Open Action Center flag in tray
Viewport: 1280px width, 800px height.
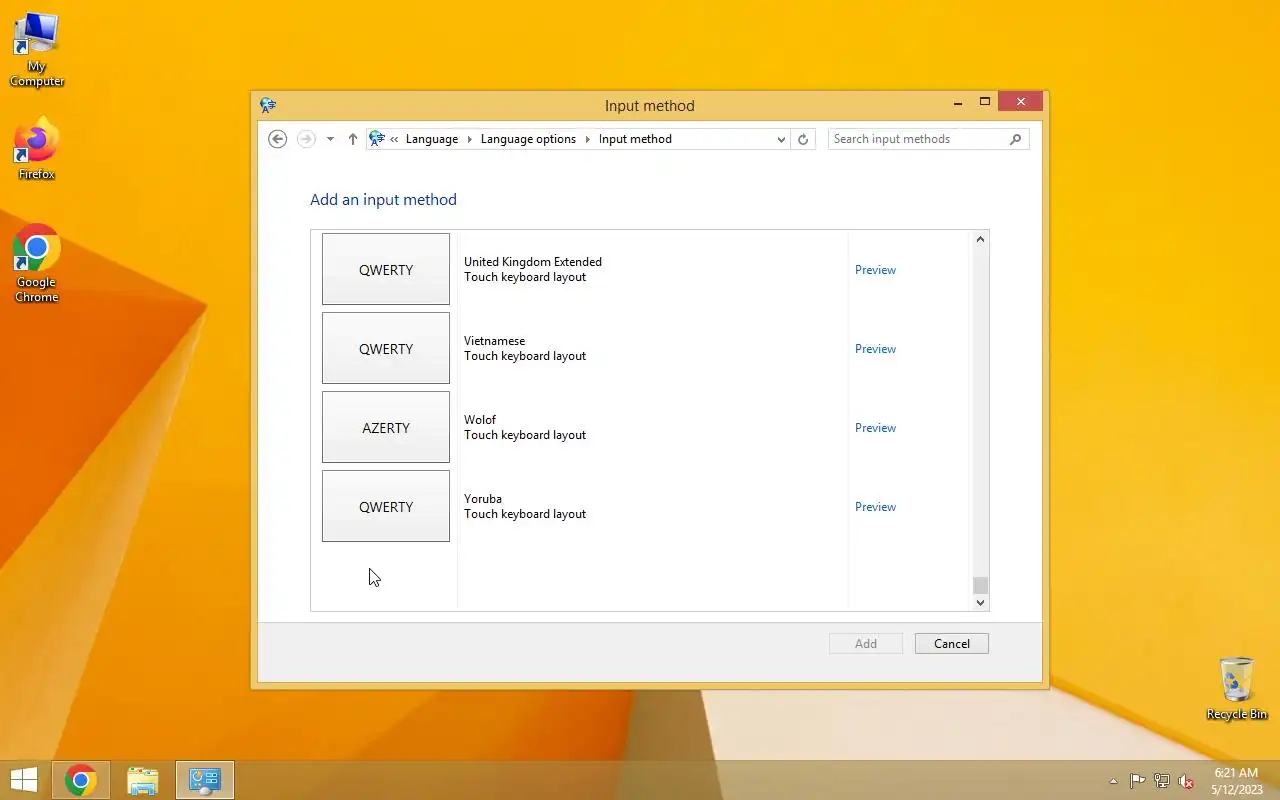point(1138,781)
